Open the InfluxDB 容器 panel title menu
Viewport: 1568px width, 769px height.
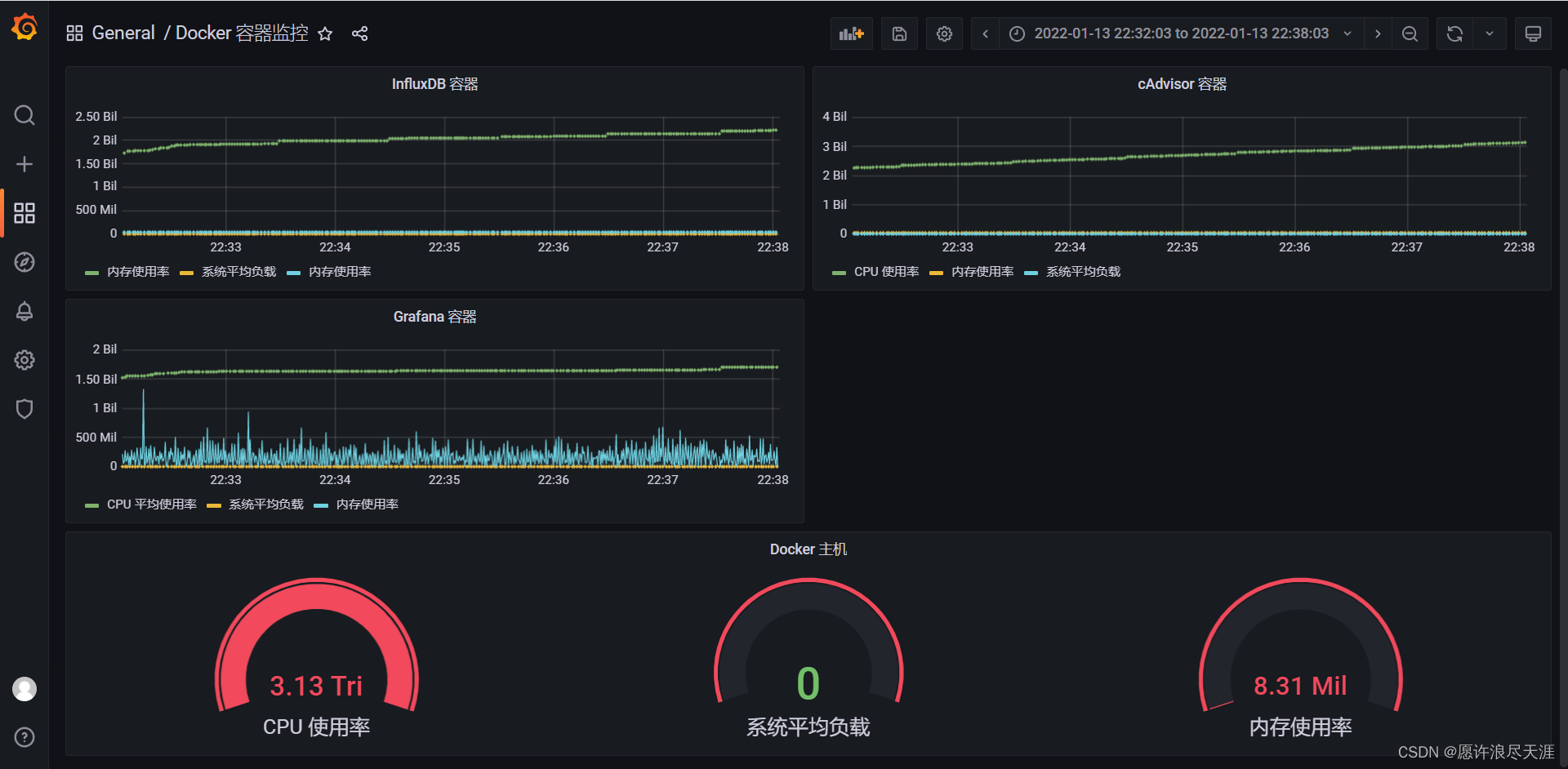[x=434, y=84]
